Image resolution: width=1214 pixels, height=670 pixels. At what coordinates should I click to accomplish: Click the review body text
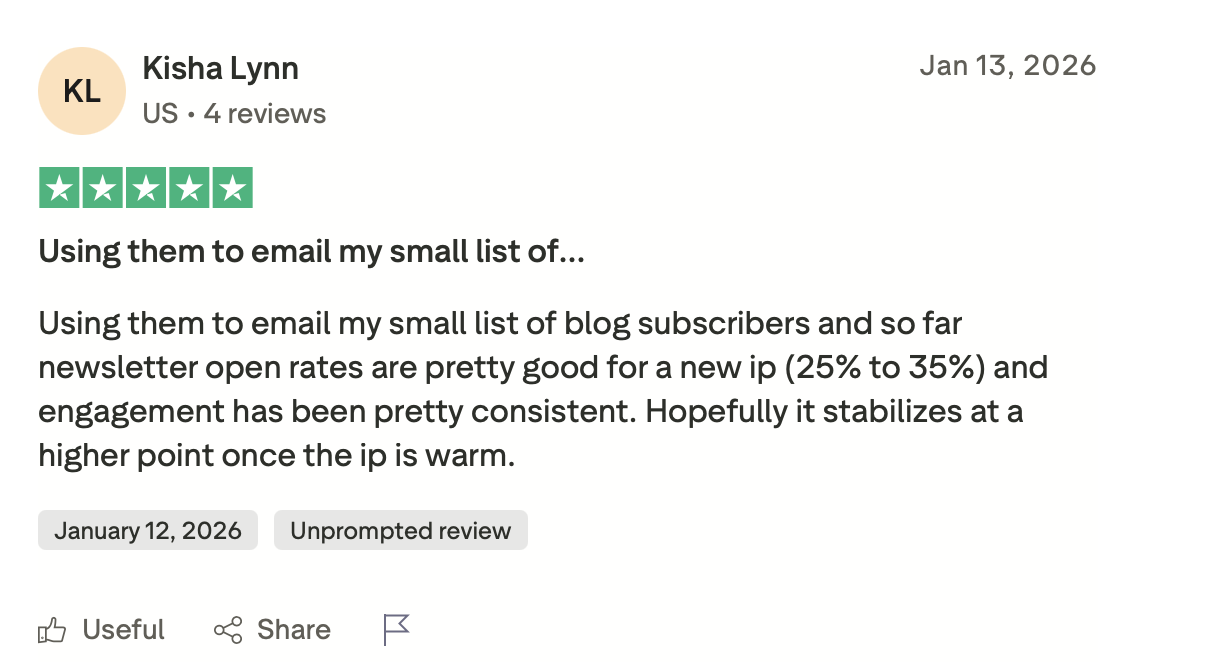tap(540, 388)
